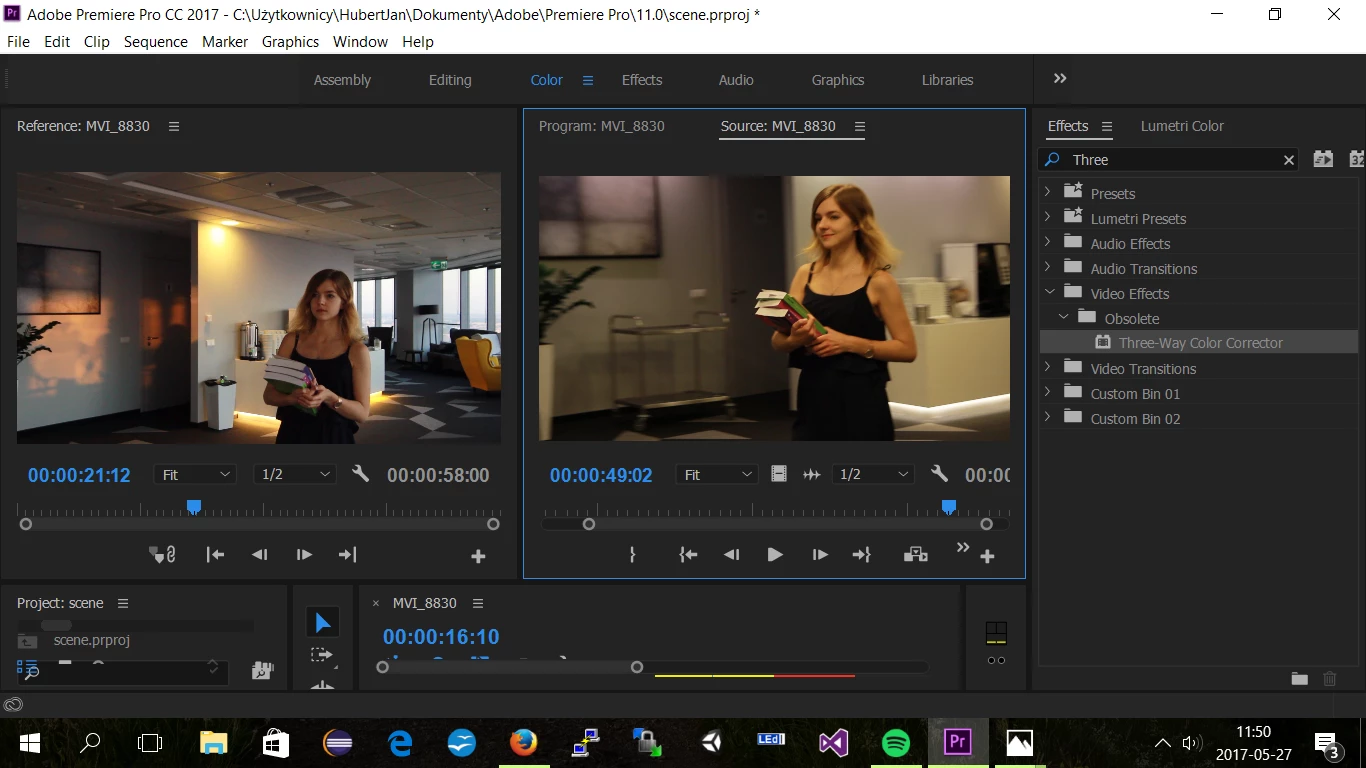Screen dimensions: 1366x768
Task: Open Reference monitor 1/2 resolution dropdown
Action: (295, 474)
